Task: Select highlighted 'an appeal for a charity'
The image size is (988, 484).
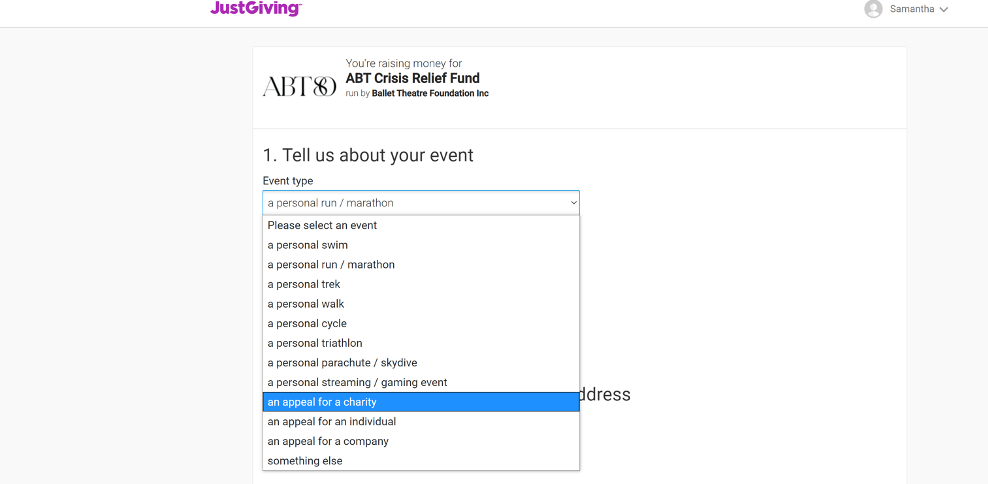Action: 421,401
